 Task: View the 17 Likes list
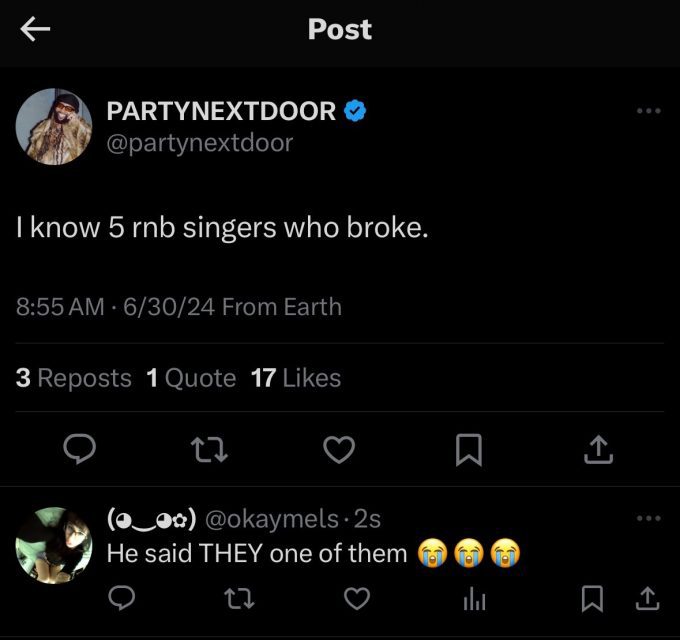[x=296, y=378]
